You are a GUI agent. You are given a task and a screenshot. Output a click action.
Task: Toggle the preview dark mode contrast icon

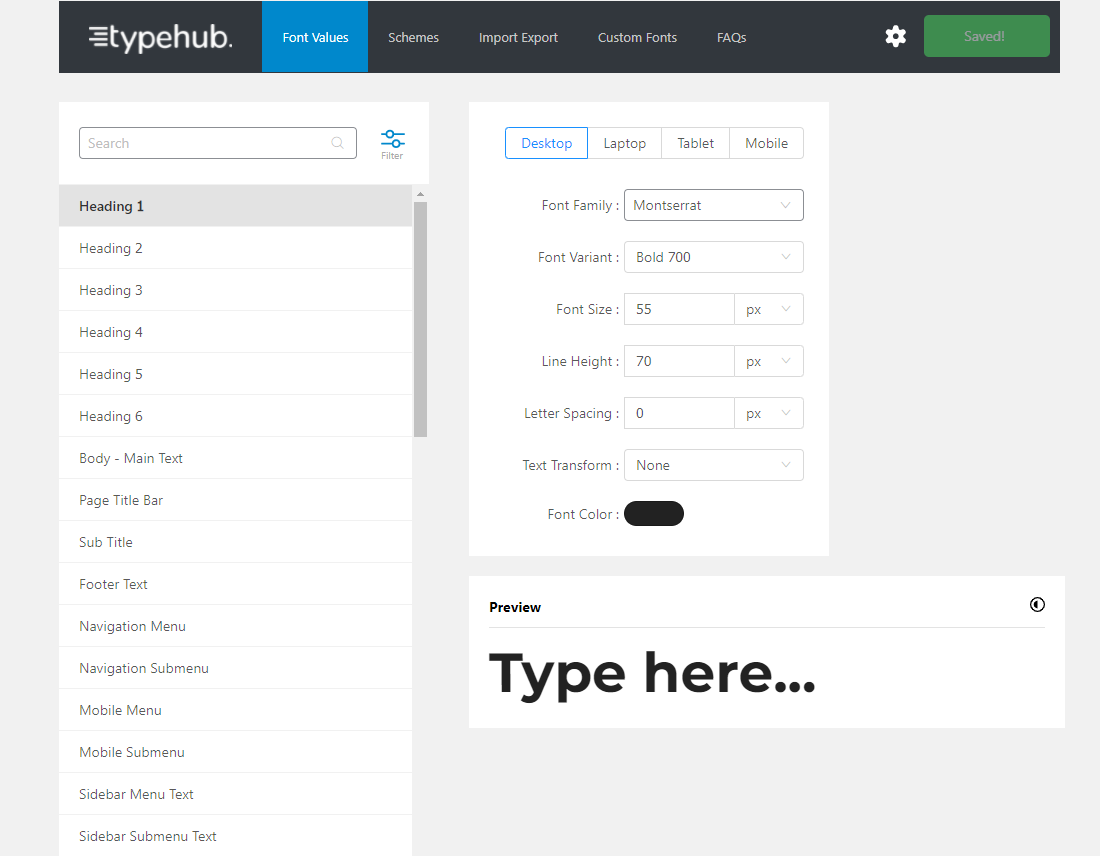[1037, 604]
